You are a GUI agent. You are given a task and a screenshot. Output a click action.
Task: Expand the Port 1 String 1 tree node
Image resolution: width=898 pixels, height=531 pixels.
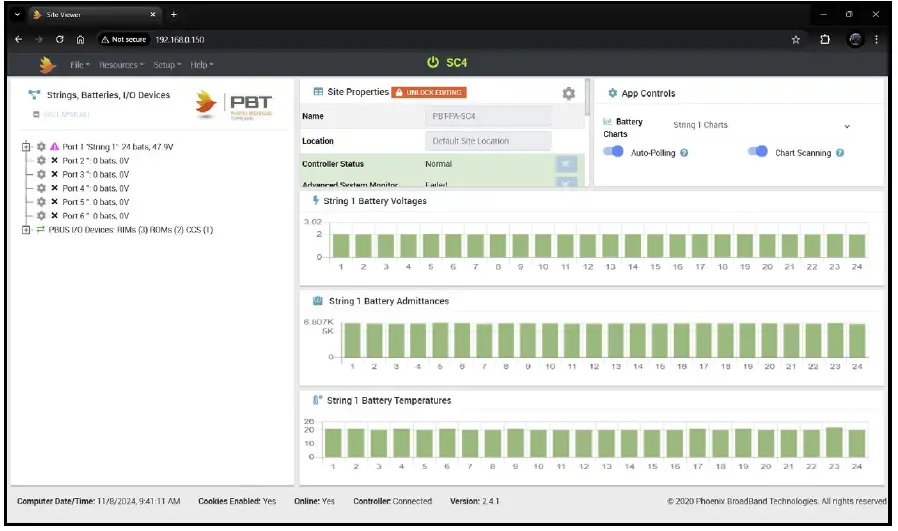26,147
